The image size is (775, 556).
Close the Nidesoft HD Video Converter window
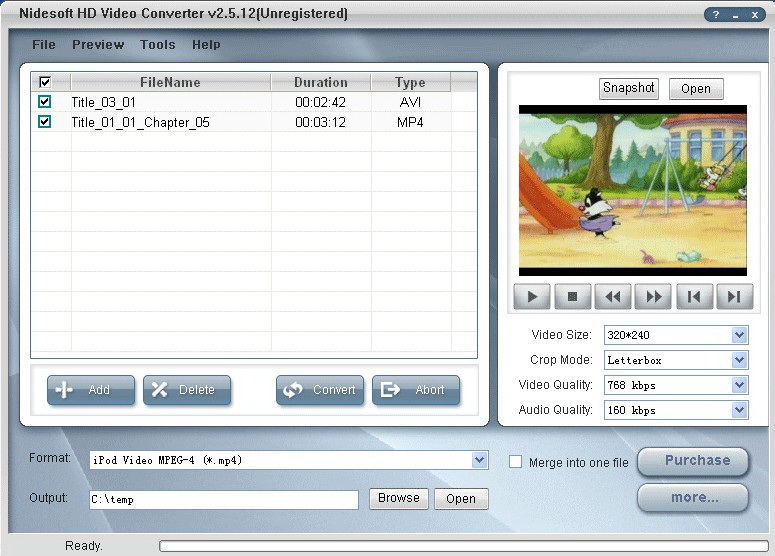coord(755,15)
